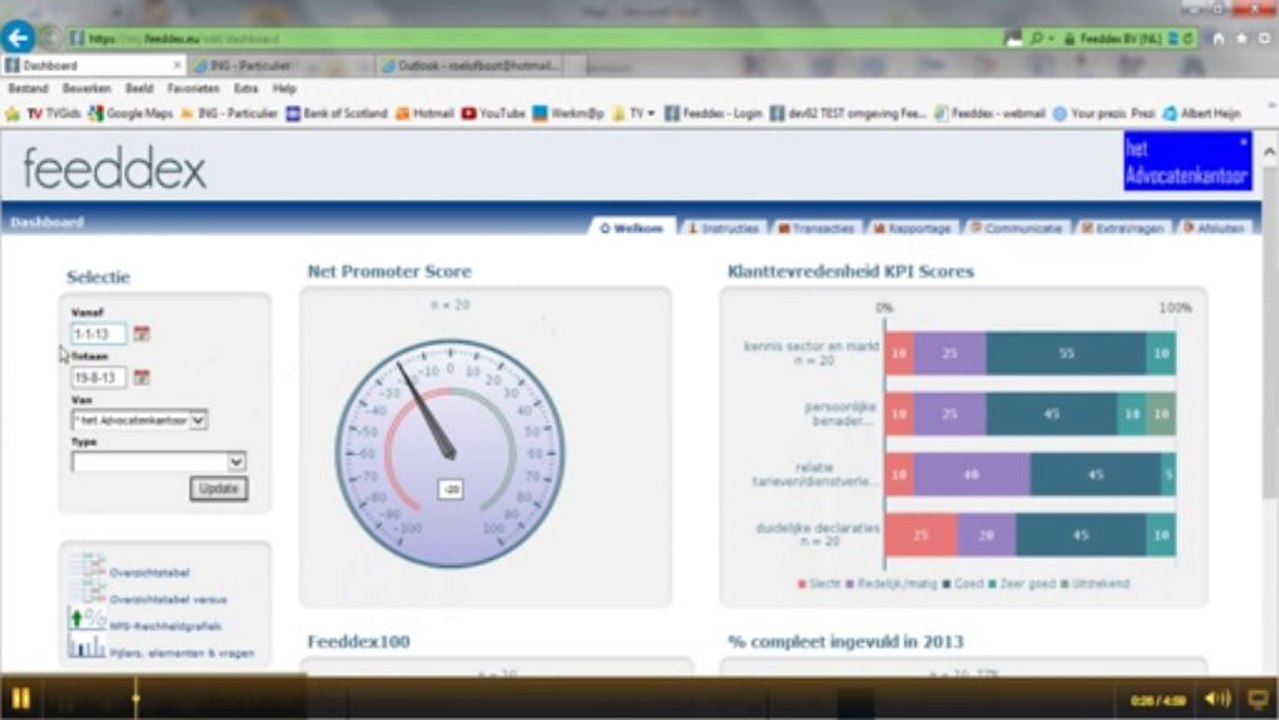Open the Hotmail bookmark
The image size is (1279, 720).
click(426, 113)
